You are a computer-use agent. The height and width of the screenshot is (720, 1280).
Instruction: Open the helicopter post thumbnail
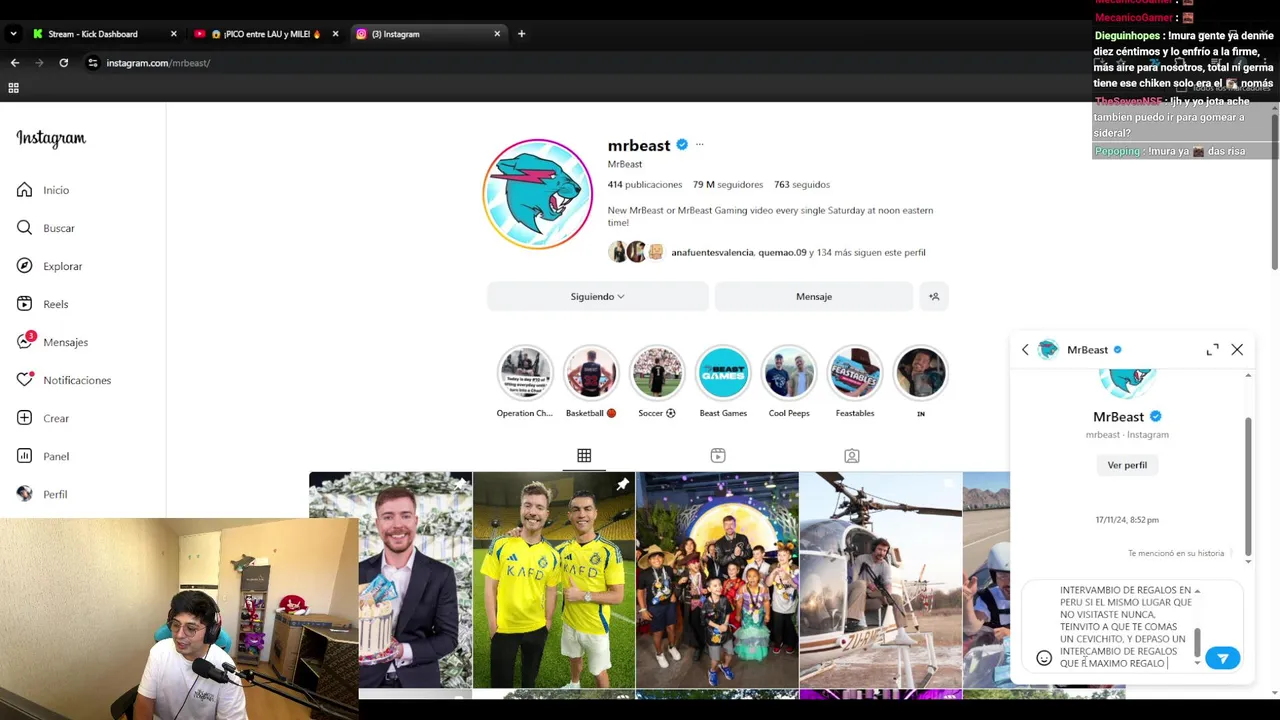tap(880, 580)
